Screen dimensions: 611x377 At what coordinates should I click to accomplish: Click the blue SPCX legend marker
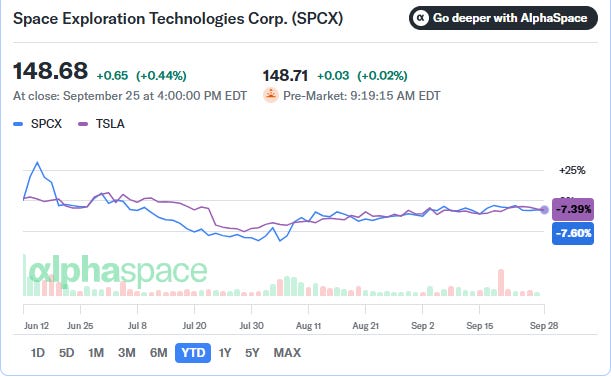18,124
